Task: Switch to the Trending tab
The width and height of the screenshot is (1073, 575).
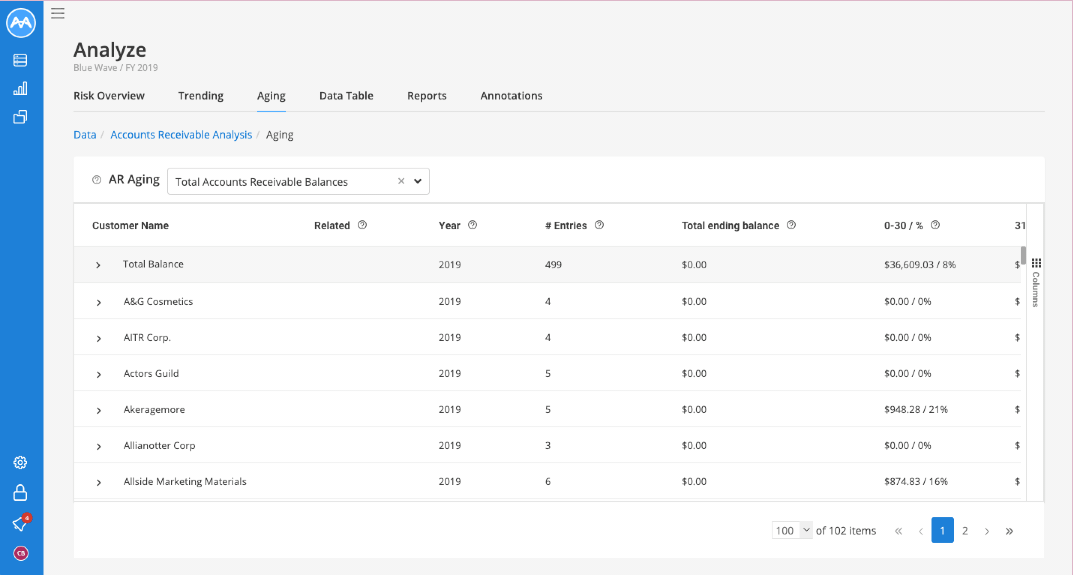Action: point(201,96)
